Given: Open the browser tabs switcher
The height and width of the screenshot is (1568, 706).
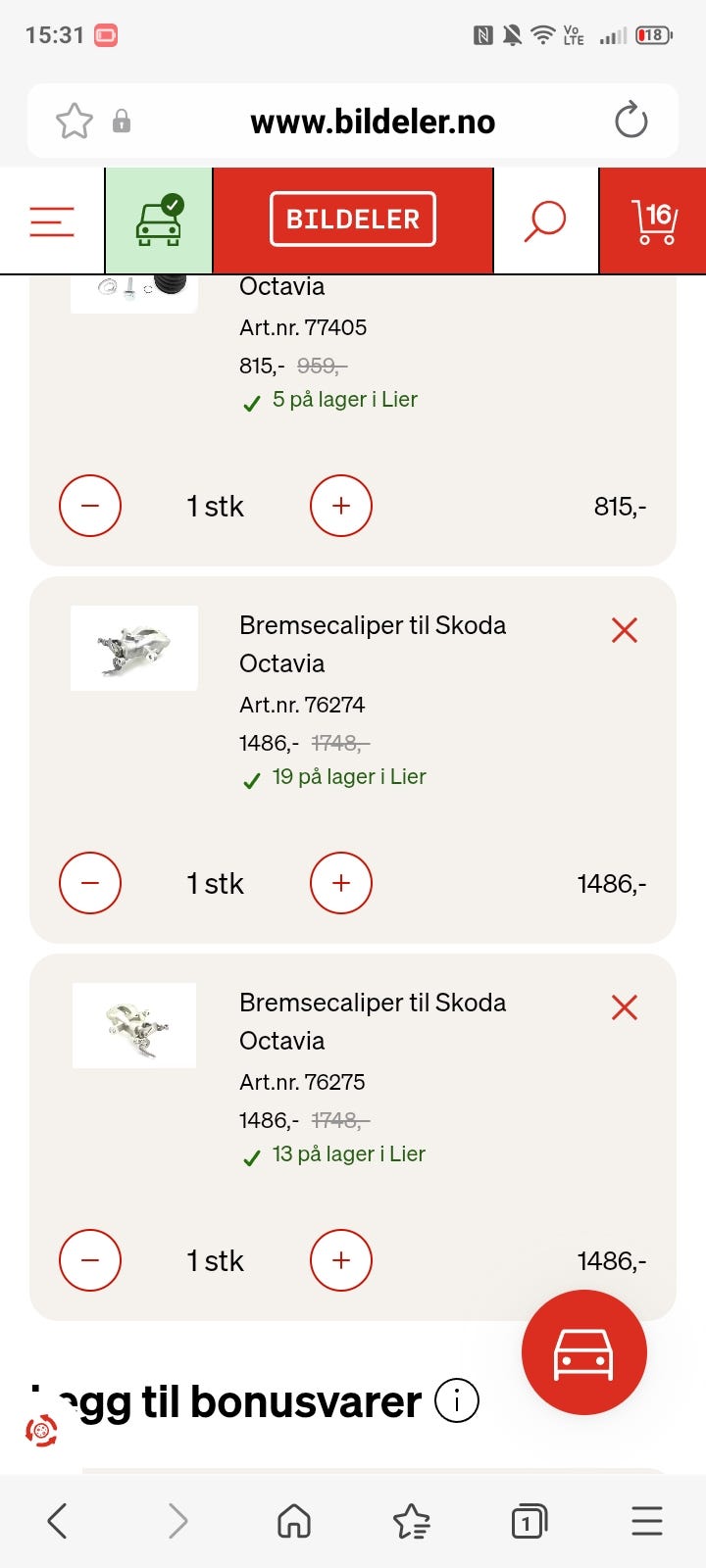Looking at the screenshot, I should [529, 1521].
